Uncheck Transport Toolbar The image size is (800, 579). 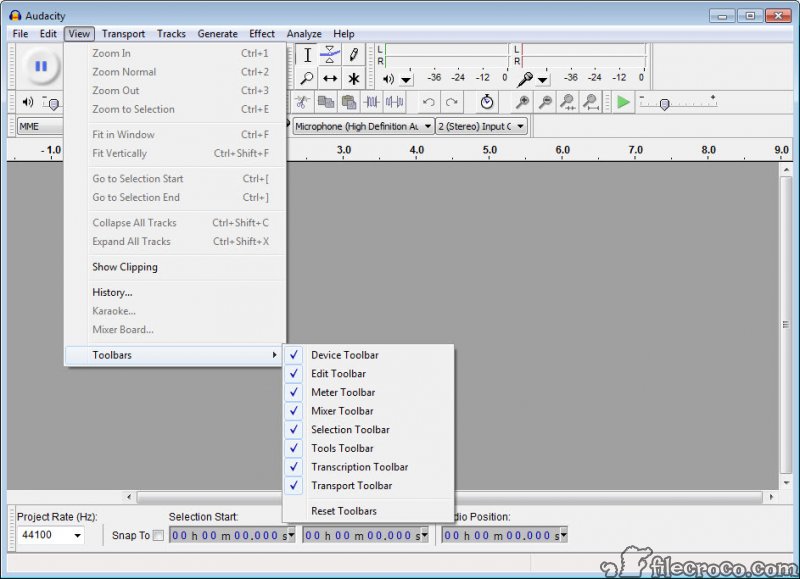[367, 486]
